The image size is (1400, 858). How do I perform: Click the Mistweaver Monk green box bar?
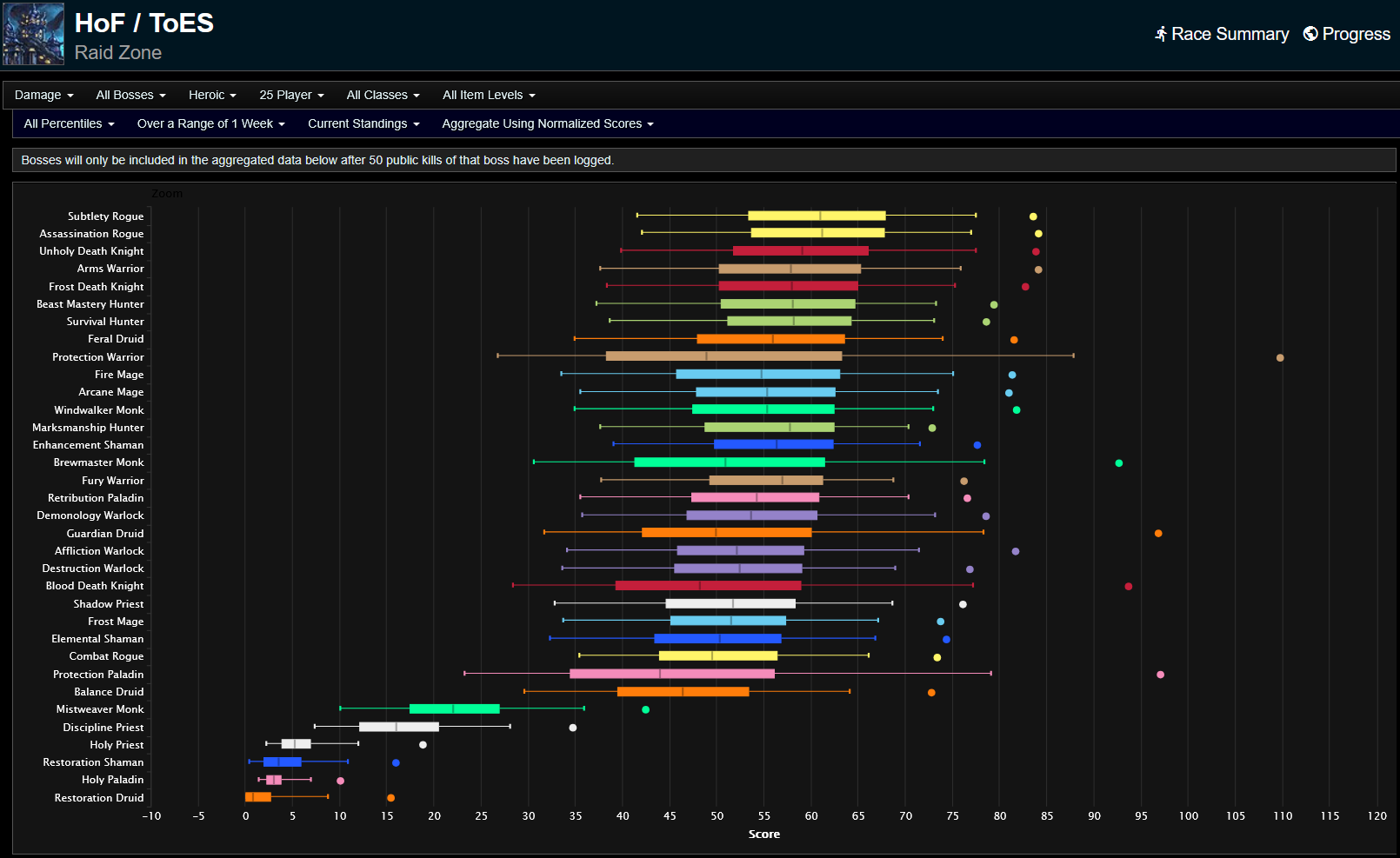pyautogui.click(x=454, y=709)
